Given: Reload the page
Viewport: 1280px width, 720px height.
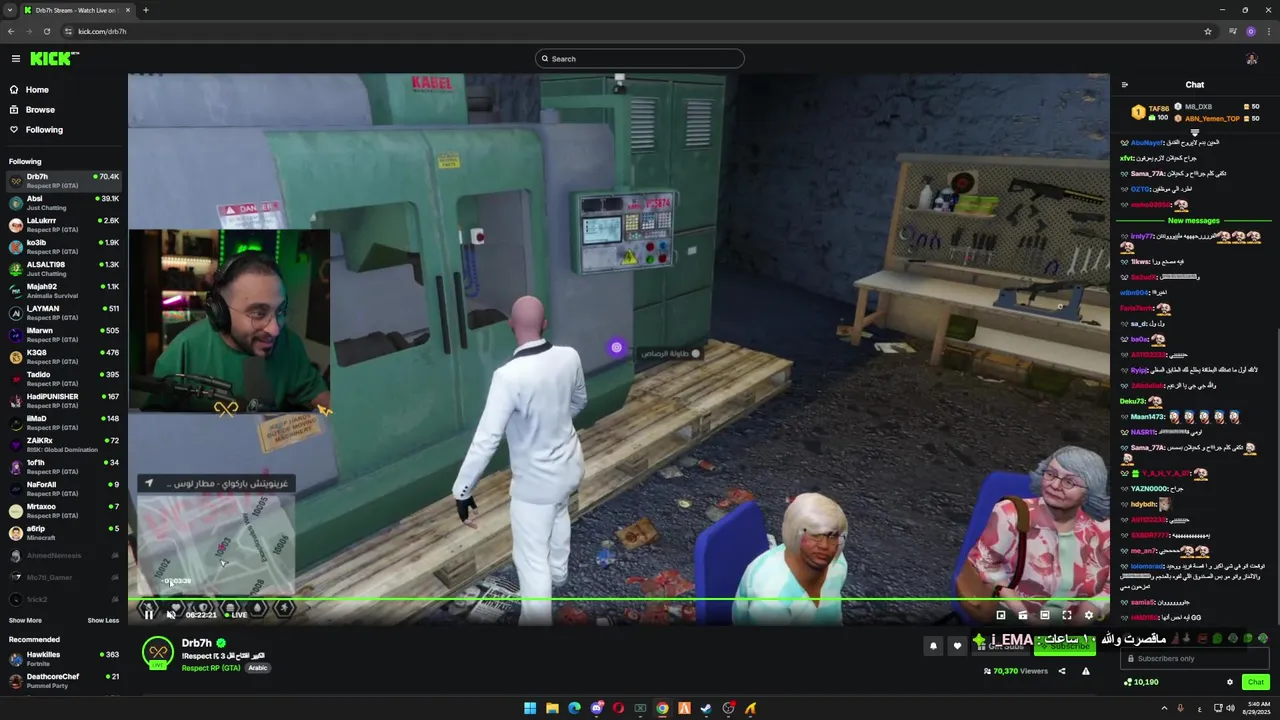Looking at the screenshot, I should (x=47, y=31).
